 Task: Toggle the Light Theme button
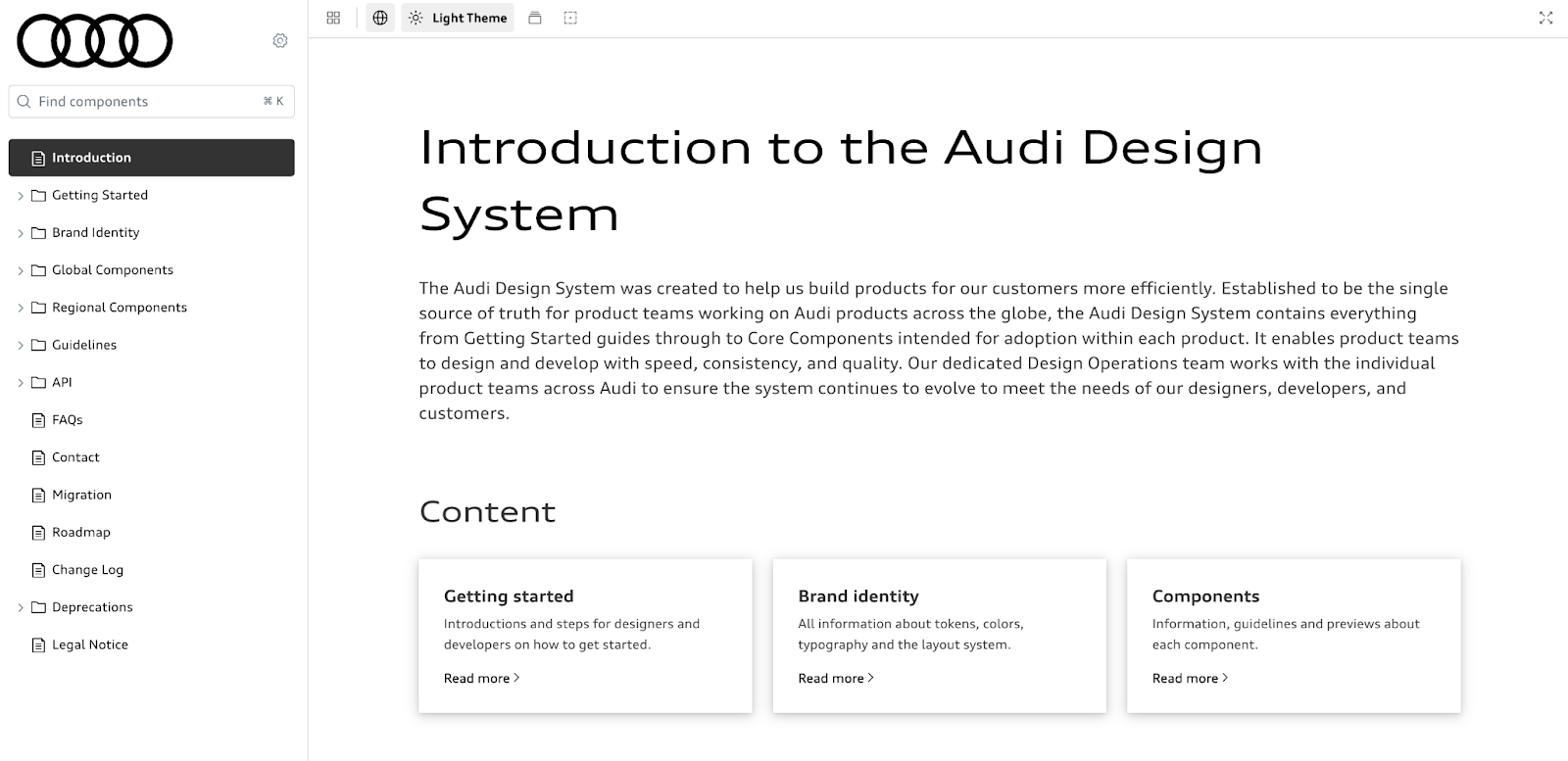[458, 18]
